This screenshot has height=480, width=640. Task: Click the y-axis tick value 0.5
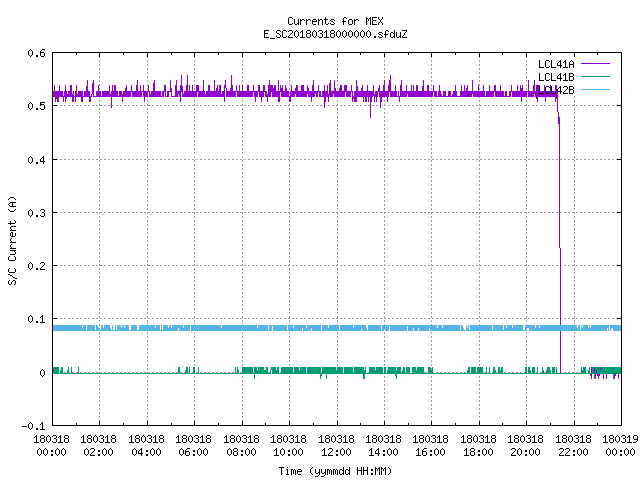pyautogui.click(x=36, y=106)
